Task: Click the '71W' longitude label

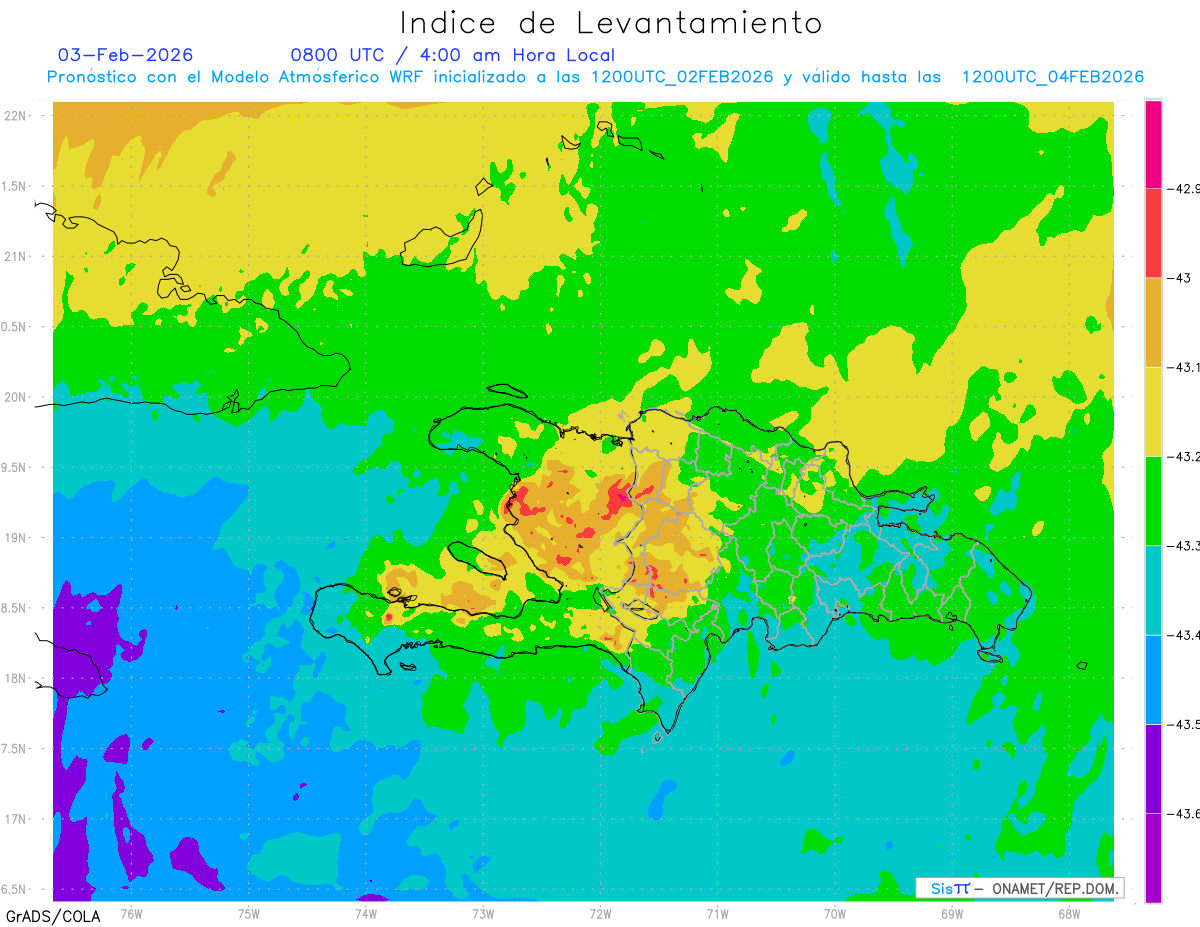Action: coord(717,914)
